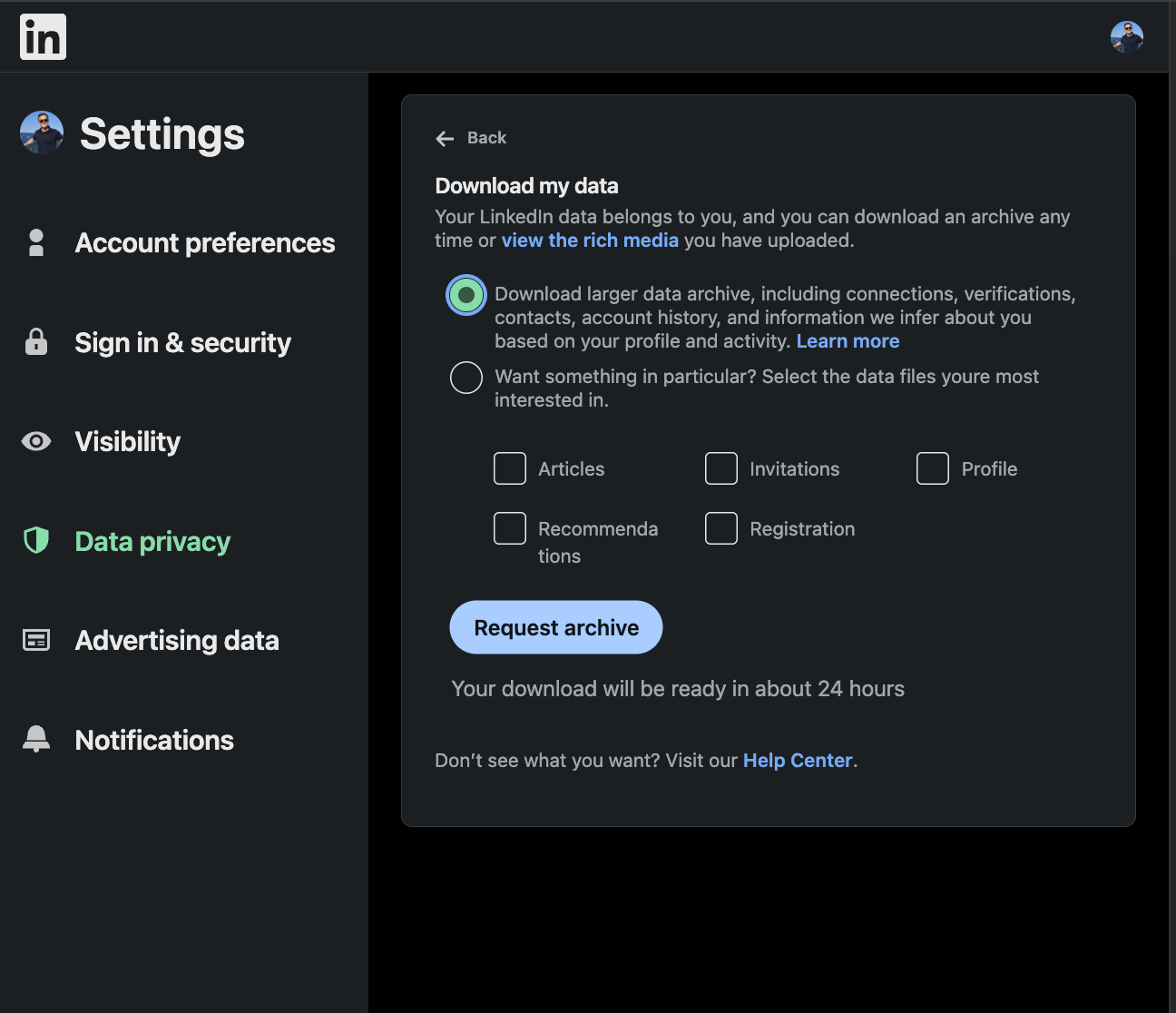Select the Account preferences person icon
The width and height of the screenshot is (1176, 1013).
click(35, 242)
